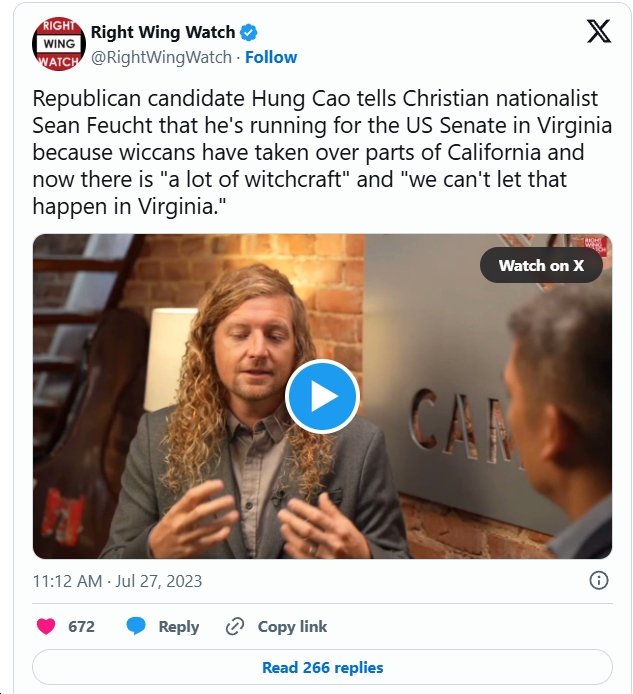Select the Copy link text
The image size is (633, 694).
pyautogui.click(x=292, y=627)
